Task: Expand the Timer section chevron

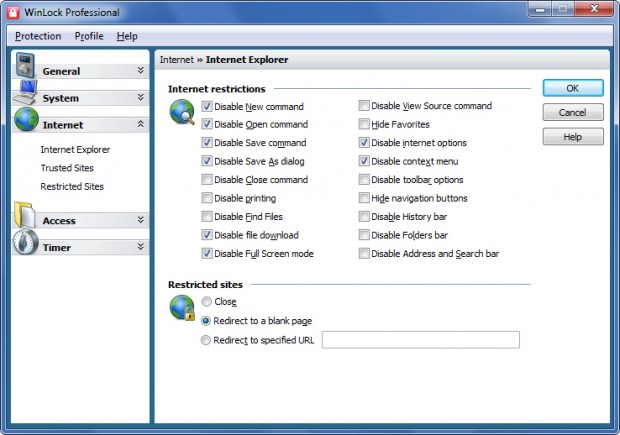Action: pos(140,247)
